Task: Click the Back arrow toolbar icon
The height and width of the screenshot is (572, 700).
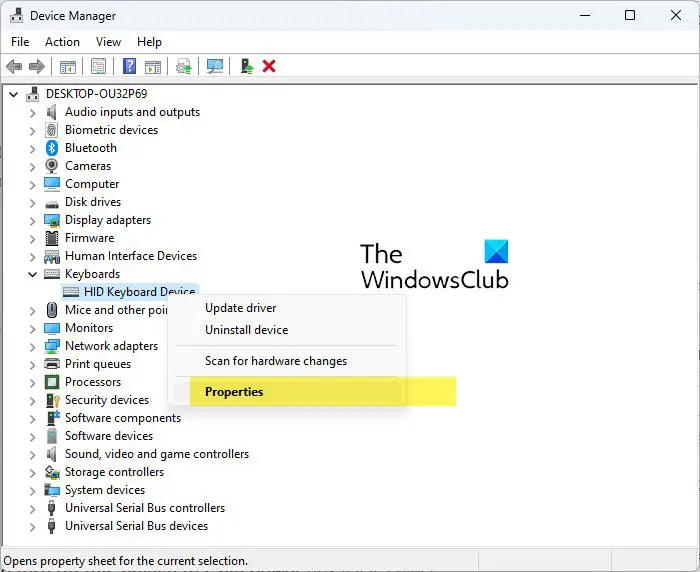Action: click(14, 67)
